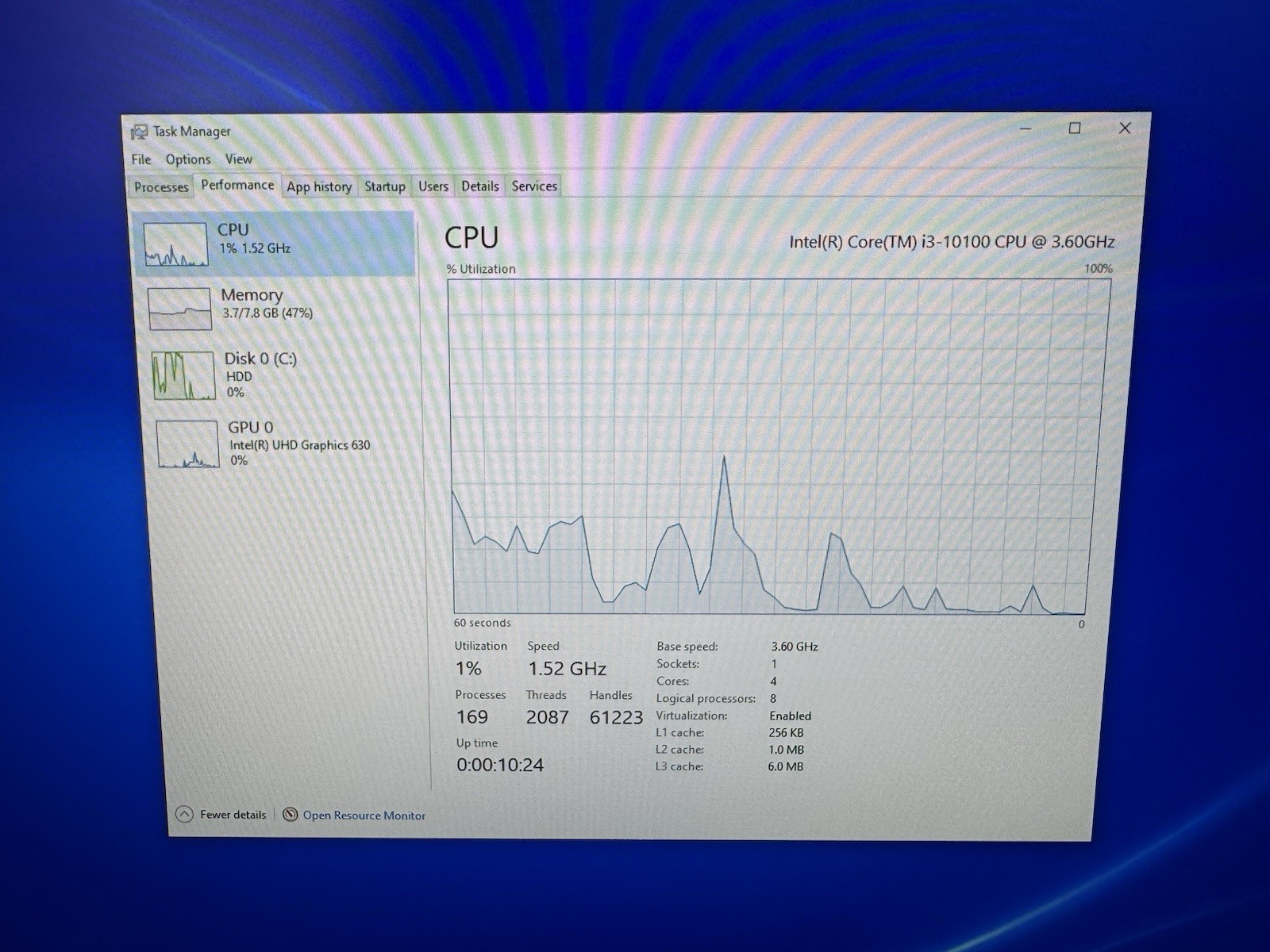Go to the Startup tab
1270x952 pixels.
(385, 186)
